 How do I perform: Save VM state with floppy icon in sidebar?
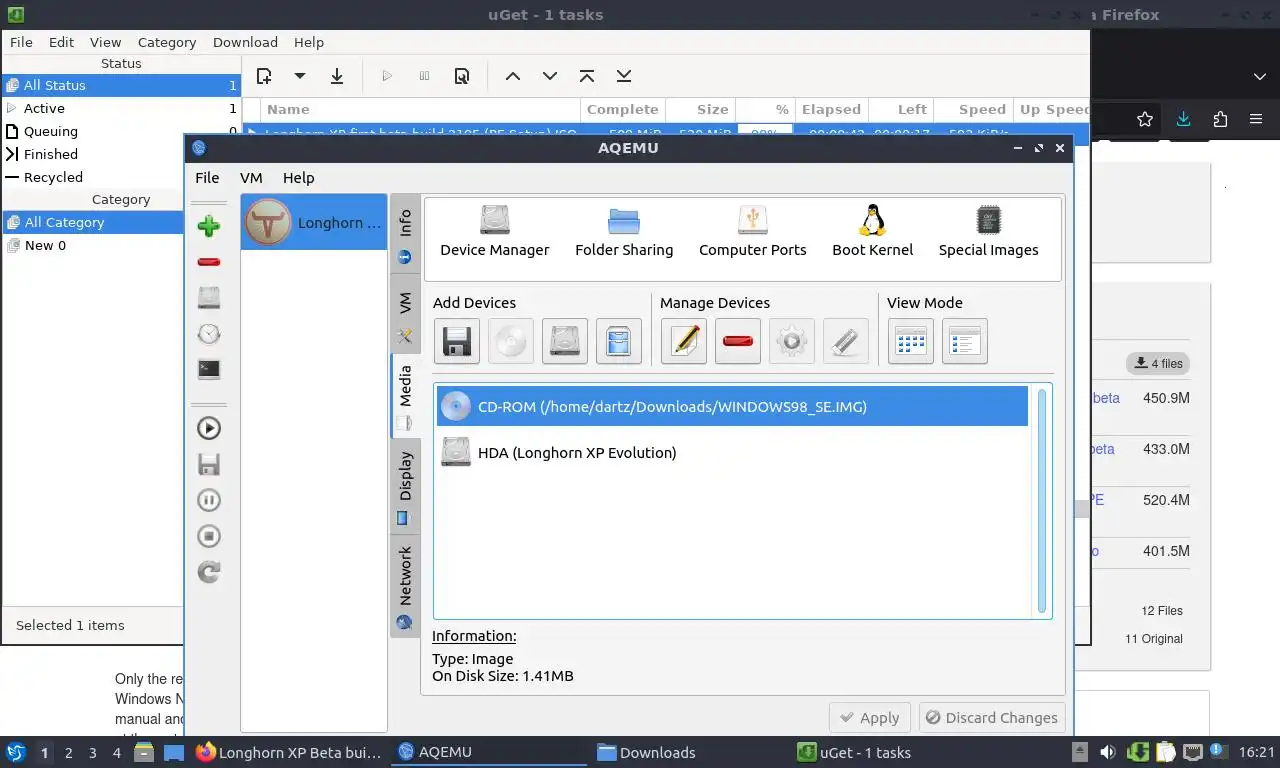pos(209,464)
